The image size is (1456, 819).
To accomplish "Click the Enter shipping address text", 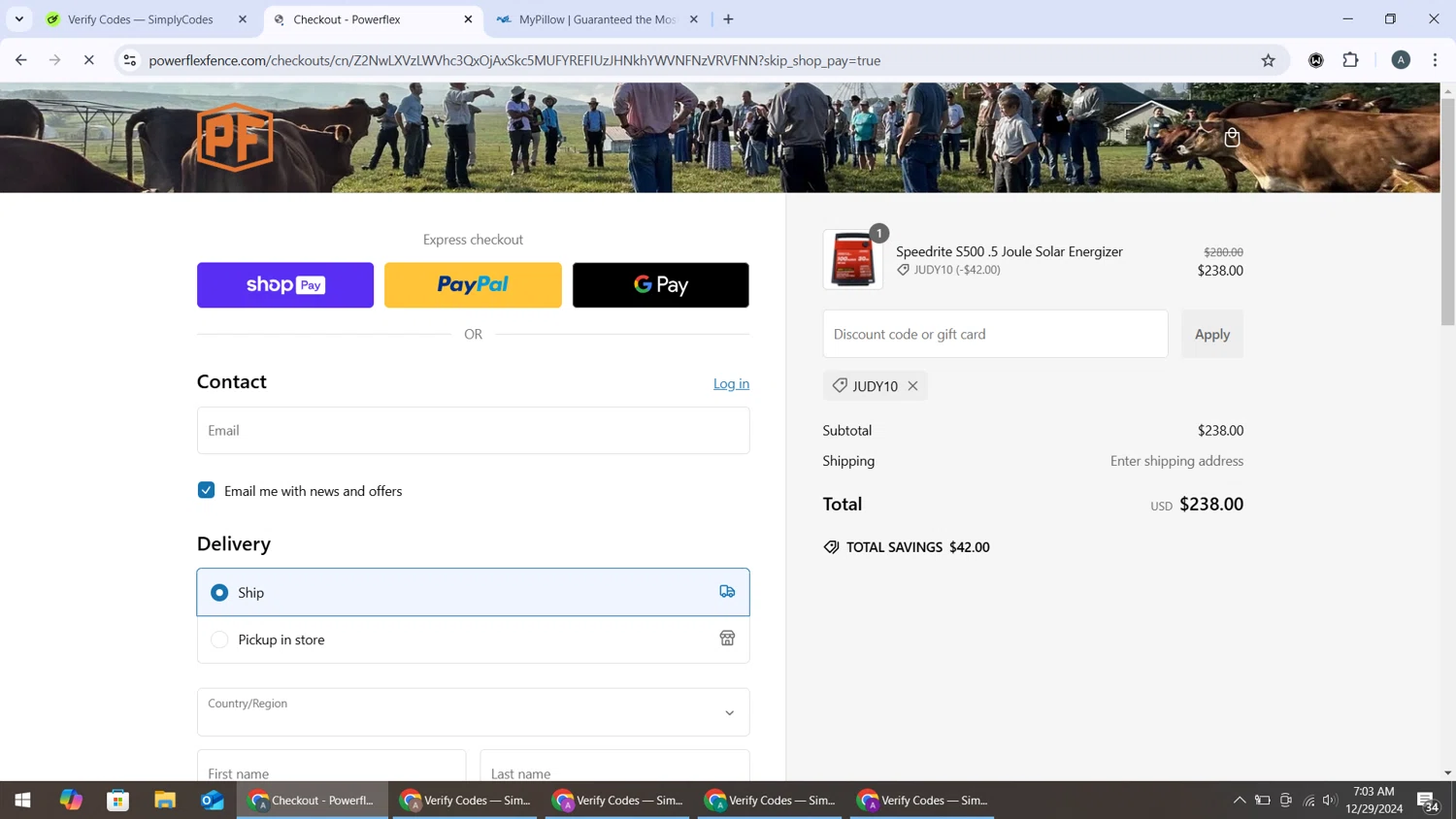I will coord(1176,461).
